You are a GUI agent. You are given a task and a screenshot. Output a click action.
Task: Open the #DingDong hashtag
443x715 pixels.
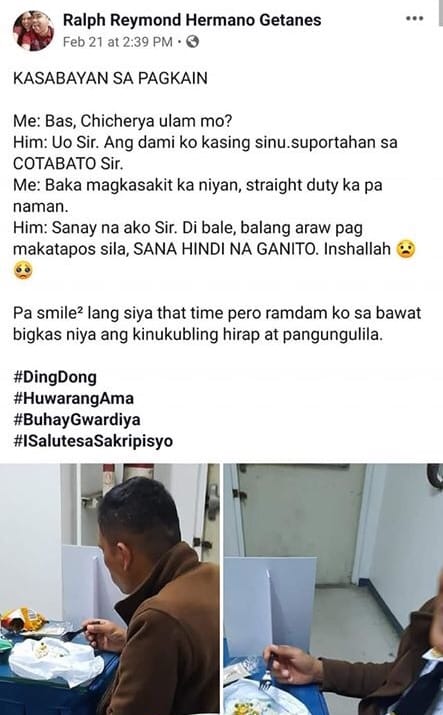pos(55,377)
